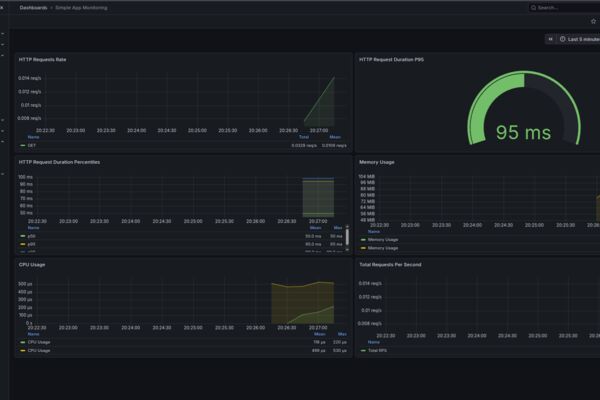Viewport: 600px width, 400px height.
Task: Sort Total Requests legend by Name
Action: (x=373, y=342)
